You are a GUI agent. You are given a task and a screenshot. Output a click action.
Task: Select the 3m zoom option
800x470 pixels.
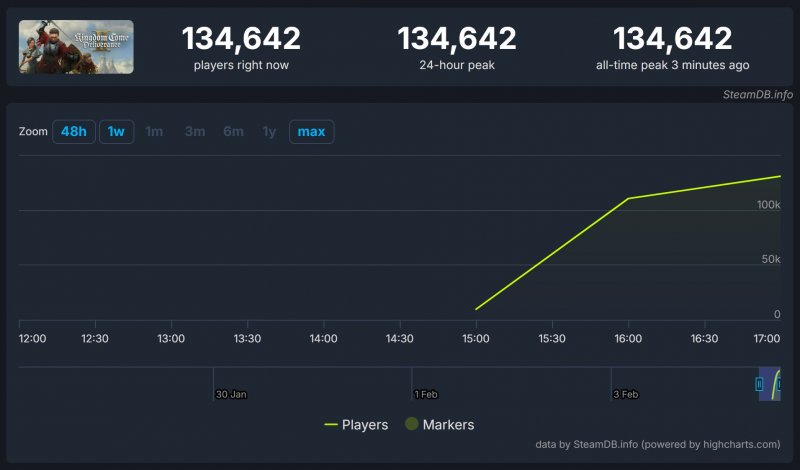click(x=194, y=132)
